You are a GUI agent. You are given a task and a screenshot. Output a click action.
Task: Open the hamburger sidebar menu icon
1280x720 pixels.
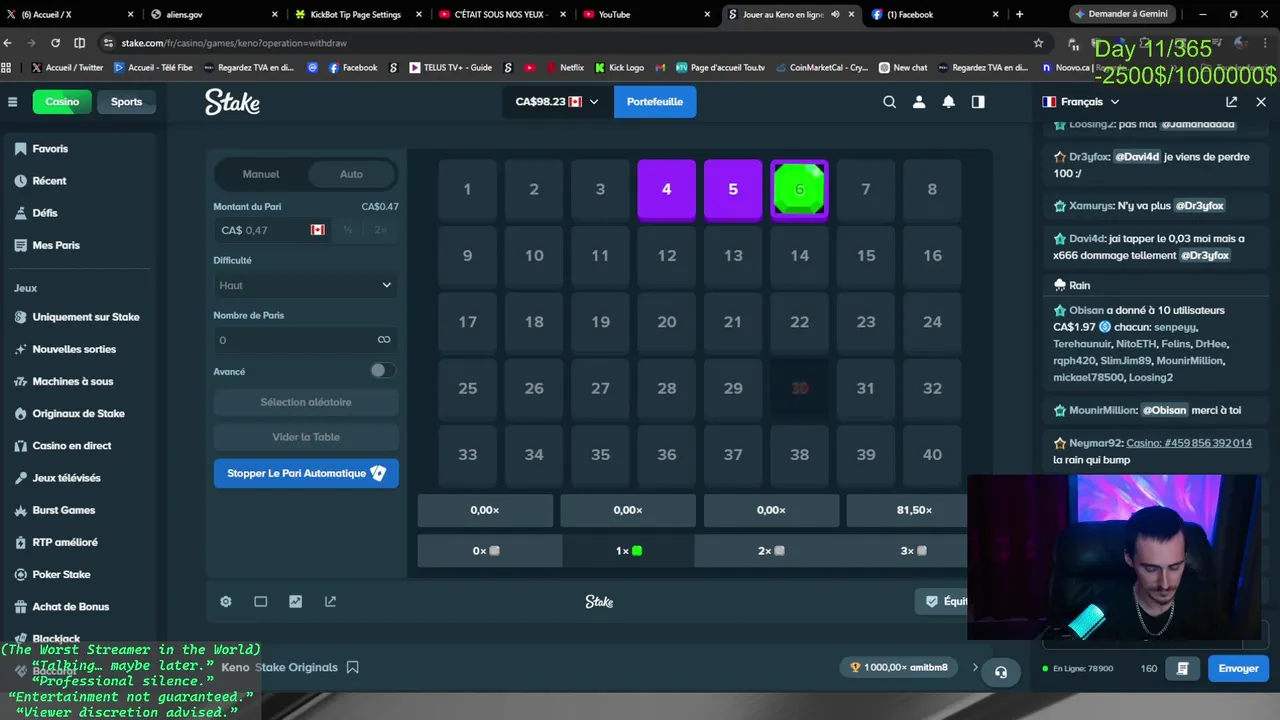point(12,102)
